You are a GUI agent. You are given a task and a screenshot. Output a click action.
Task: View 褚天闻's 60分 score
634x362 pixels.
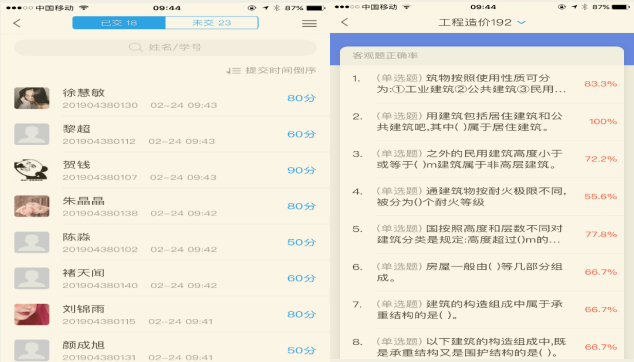click(x=301, y=278)
